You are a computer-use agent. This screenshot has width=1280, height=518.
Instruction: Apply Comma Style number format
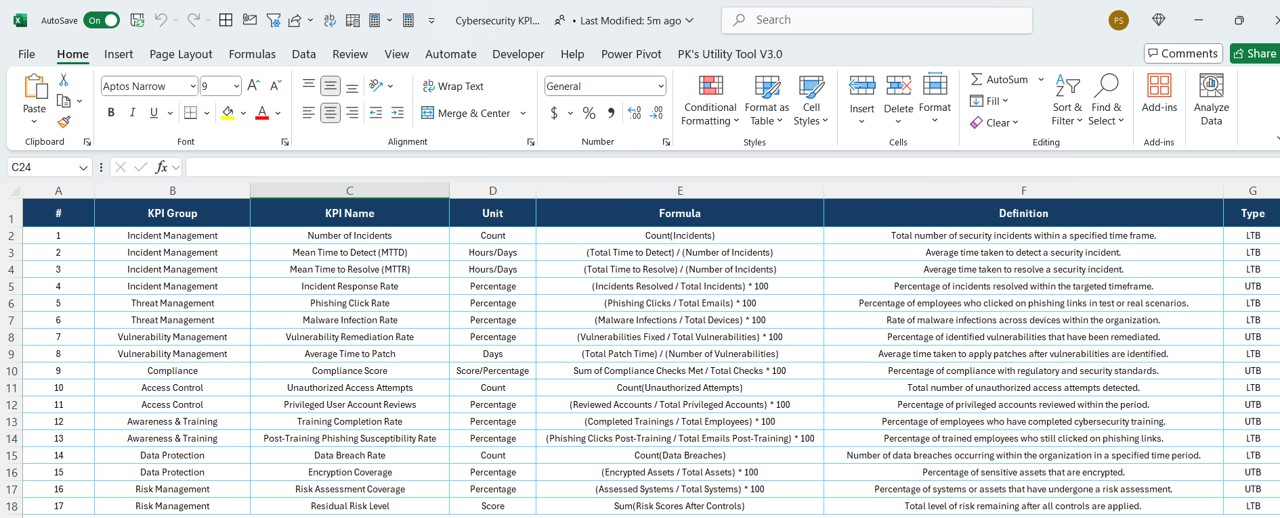611,113
